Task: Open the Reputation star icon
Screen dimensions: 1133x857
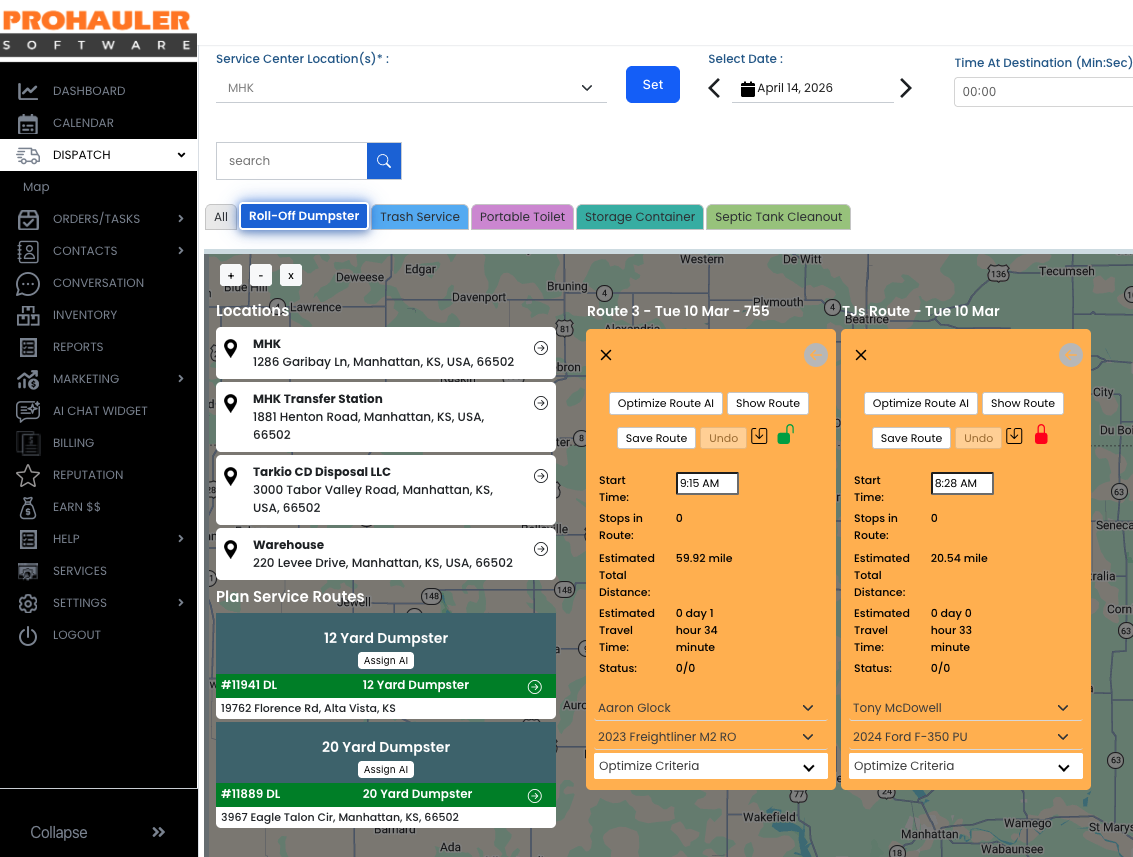Action: click(27, 475)
